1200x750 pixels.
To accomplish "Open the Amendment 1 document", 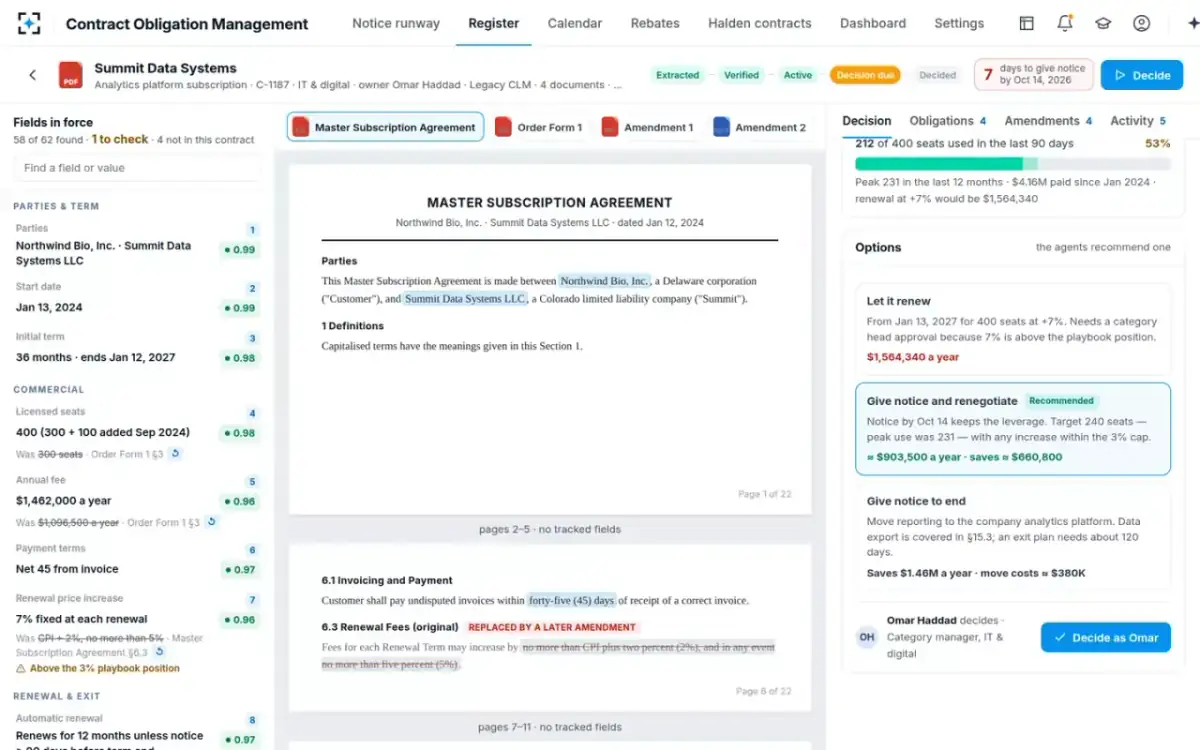I will (x=647, y=127).
